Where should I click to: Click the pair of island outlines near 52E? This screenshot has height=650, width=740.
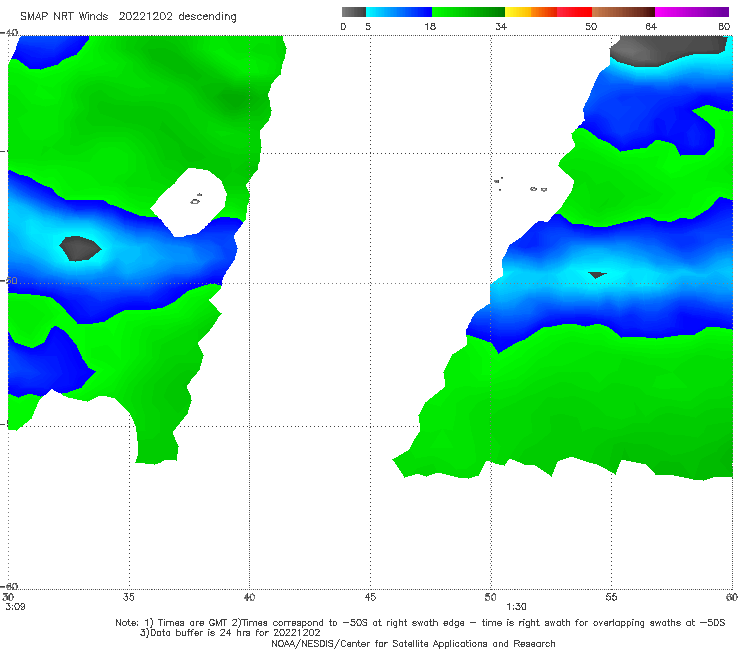538,189
